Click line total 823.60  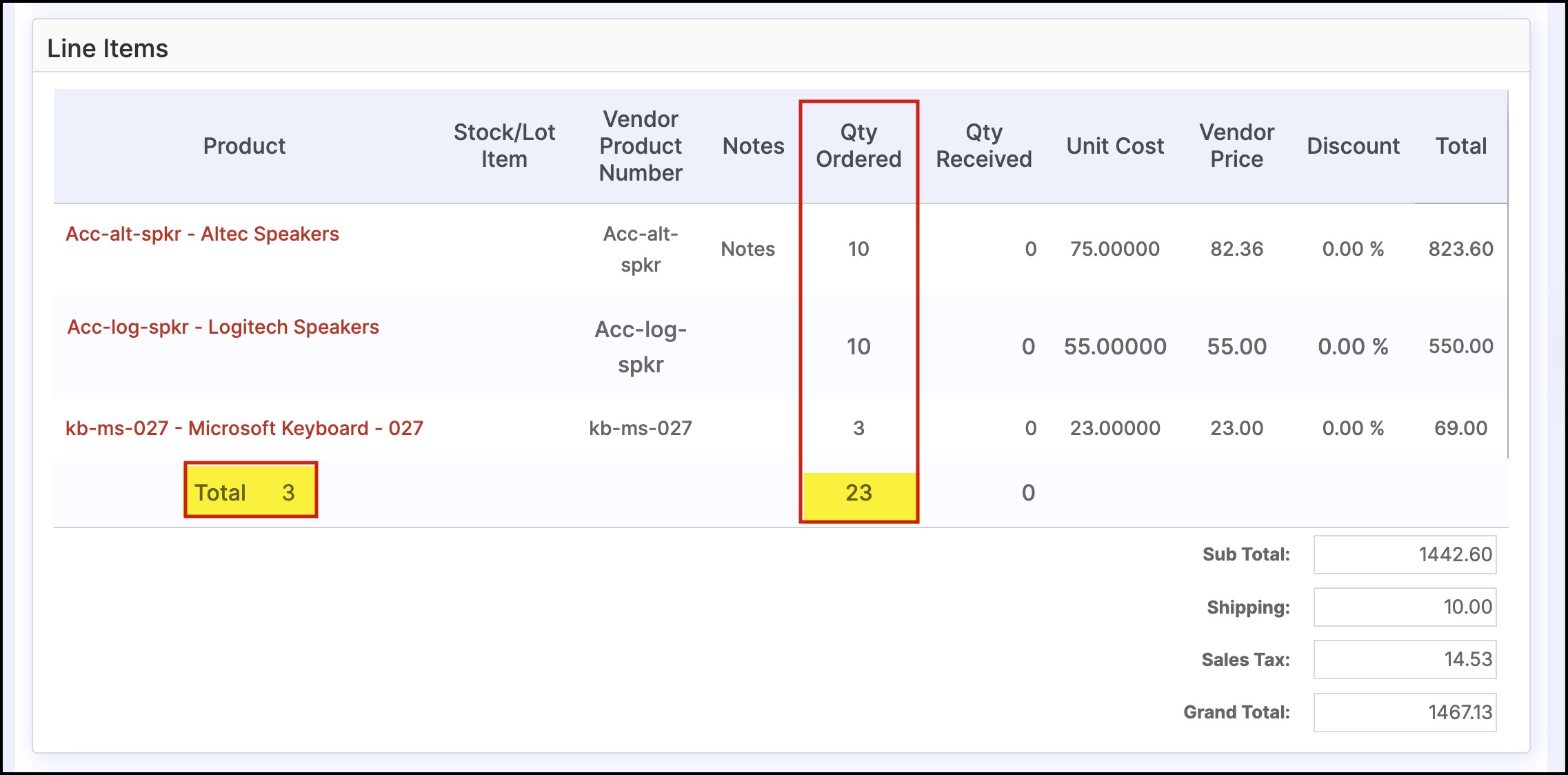tap(1461, 249)
